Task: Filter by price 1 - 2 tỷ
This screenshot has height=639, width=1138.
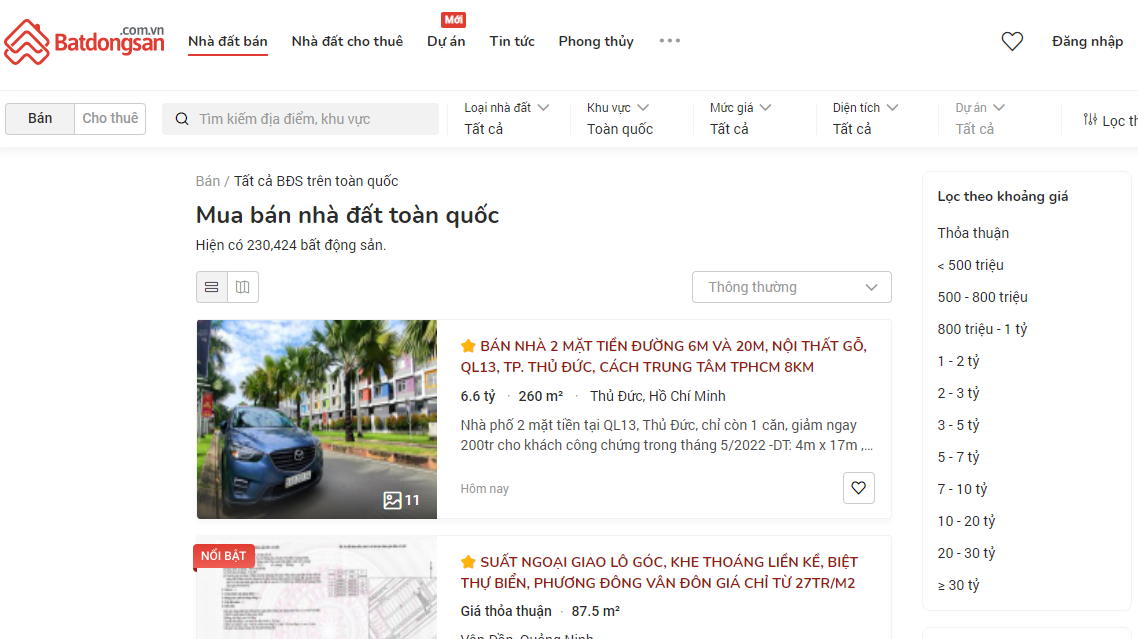Action: click(x=958, y=361)
